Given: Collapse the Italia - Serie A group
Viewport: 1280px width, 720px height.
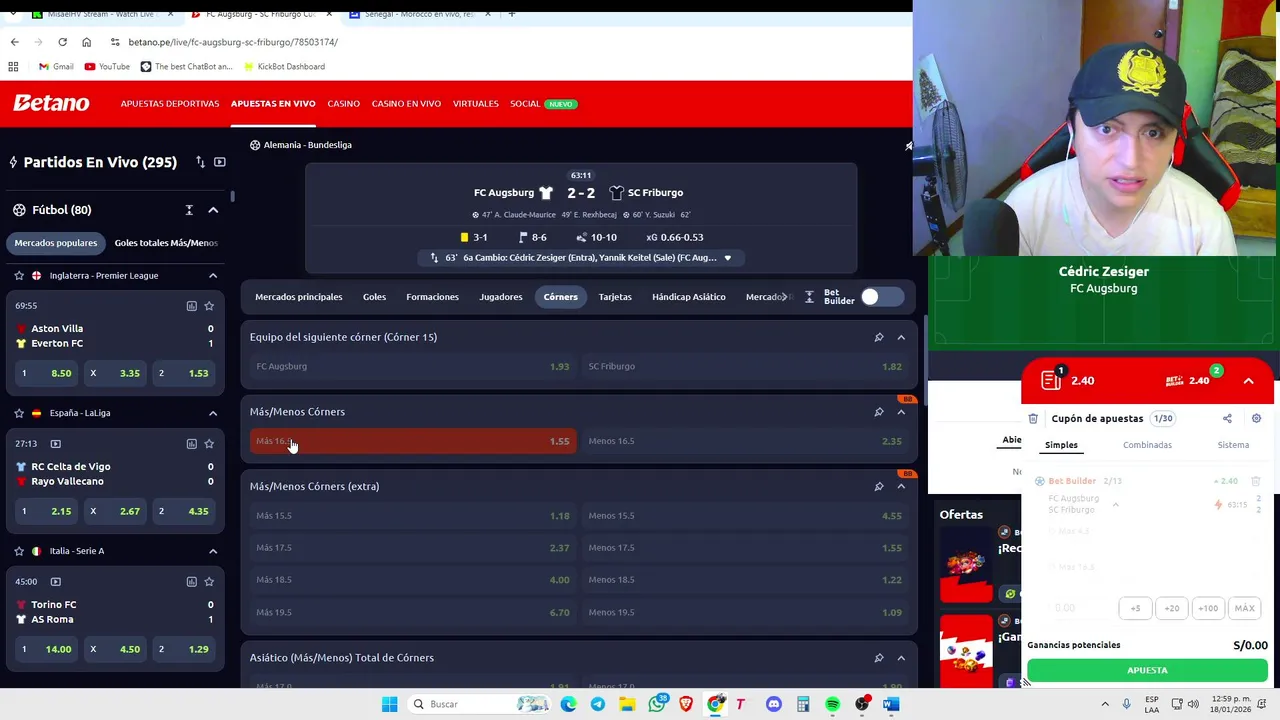Looking at the screenshot, I should pos(213,551).
